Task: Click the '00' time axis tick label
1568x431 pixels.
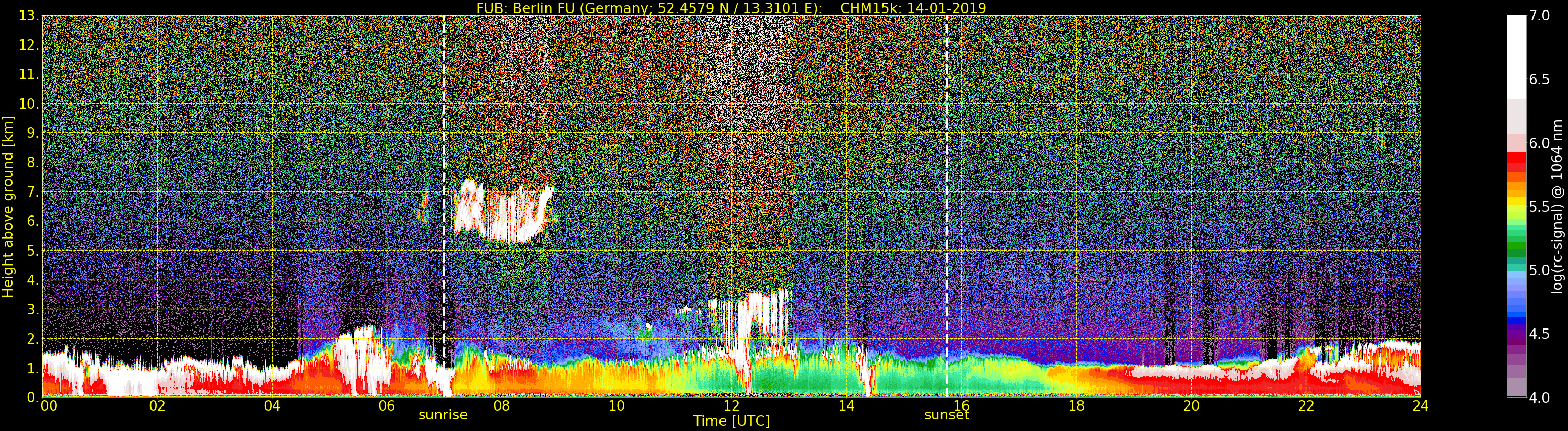Action: click(49, 406)
